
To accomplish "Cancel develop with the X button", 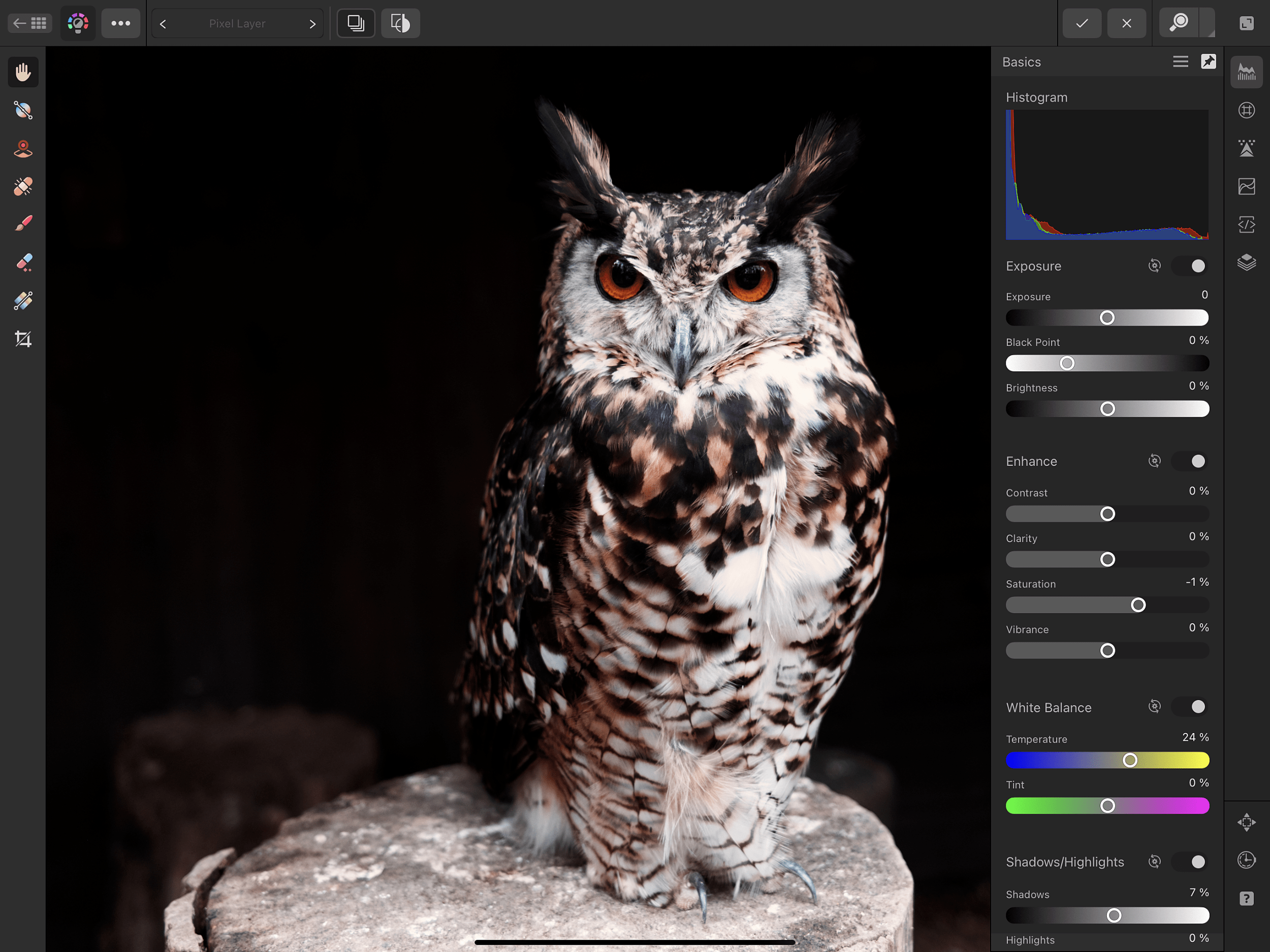I will [x=1126, y=23].
